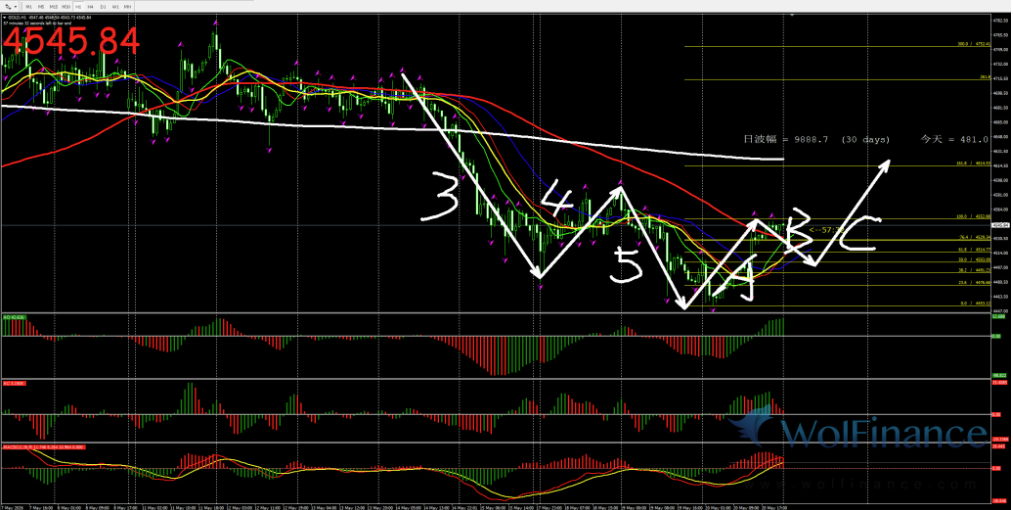Screen dimensions: 1013x510
Task: Toggle the active H1 timeframe button
Action: [x=78, y=6]
